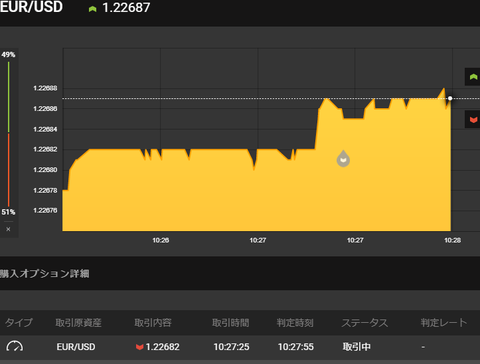
Task: Click the current rate 1.22687 in header
Action: coord(126,8)
